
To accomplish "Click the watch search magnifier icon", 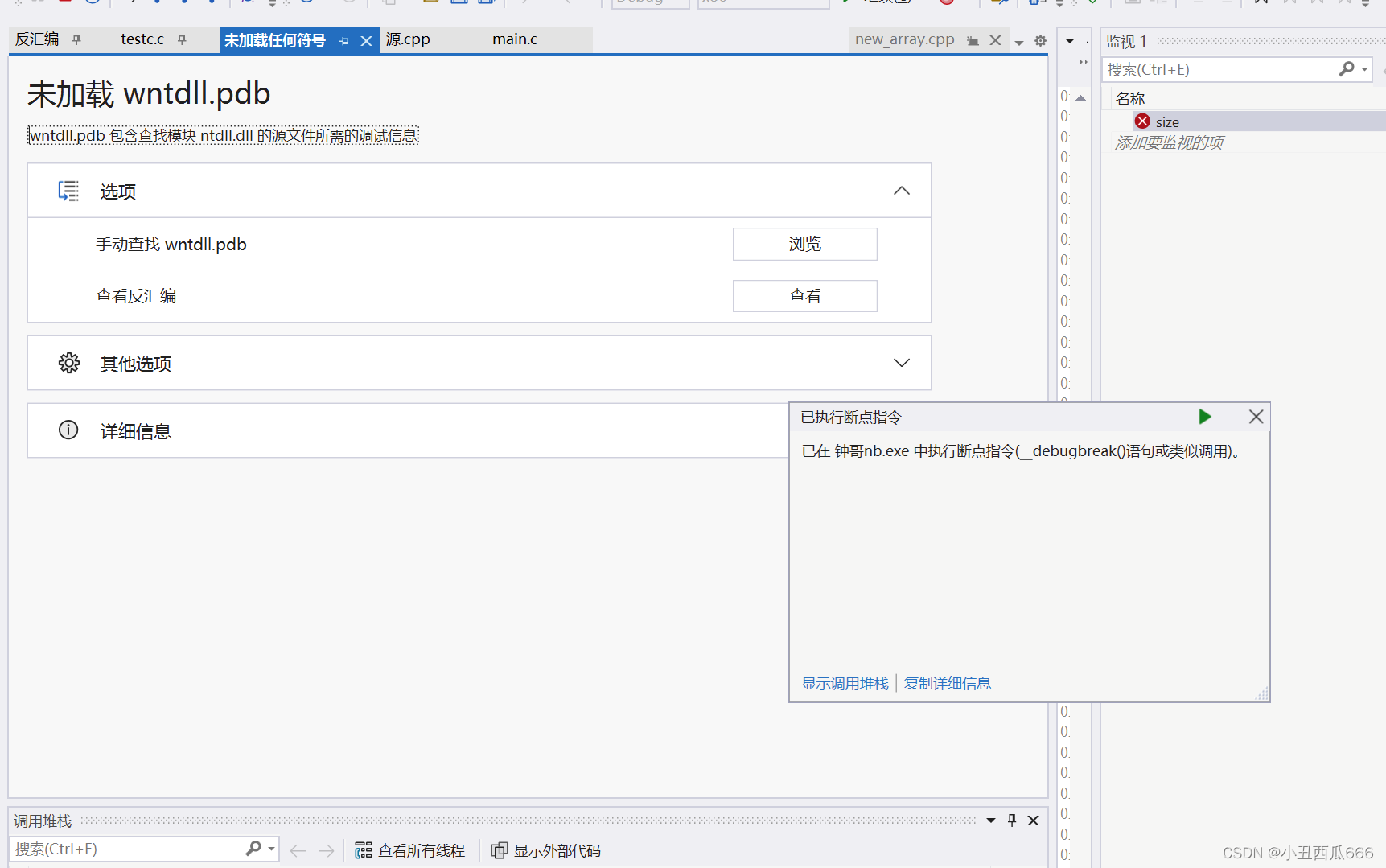I will pyautogui.click(x=1346, y=69).
